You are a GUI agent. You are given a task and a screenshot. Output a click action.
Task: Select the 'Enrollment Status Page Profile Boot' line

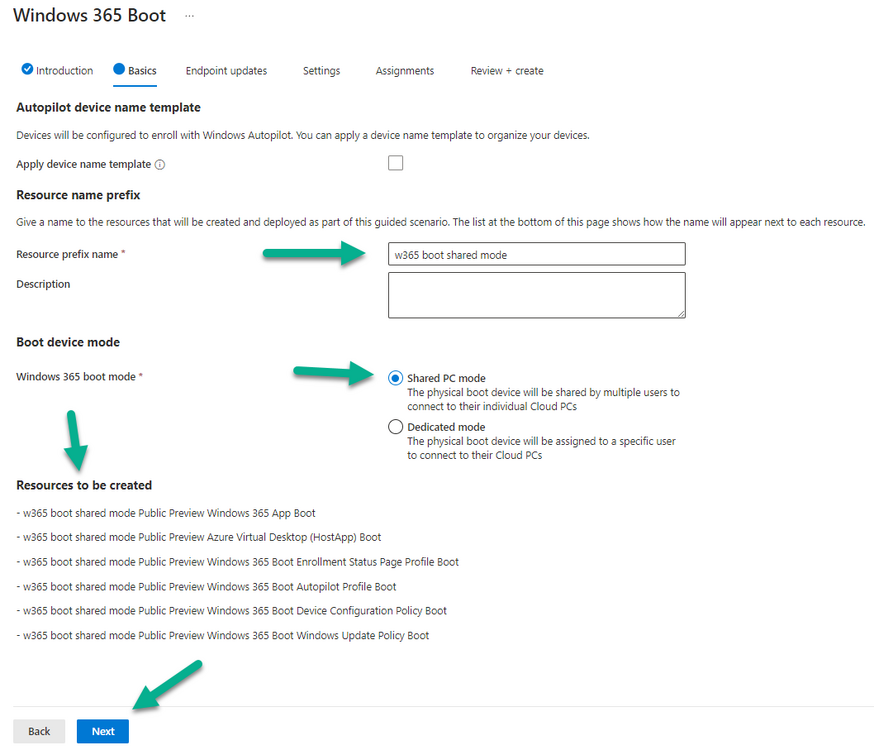click(x=237, y=562)
